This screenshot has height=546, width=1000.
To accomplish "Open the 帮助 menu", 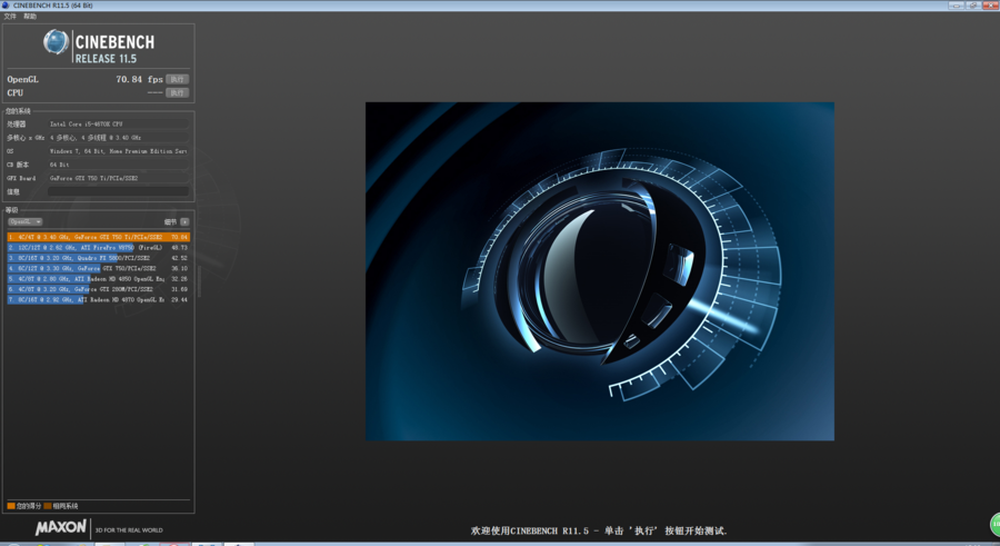I will pyautogui.click(x=30, y=16).
